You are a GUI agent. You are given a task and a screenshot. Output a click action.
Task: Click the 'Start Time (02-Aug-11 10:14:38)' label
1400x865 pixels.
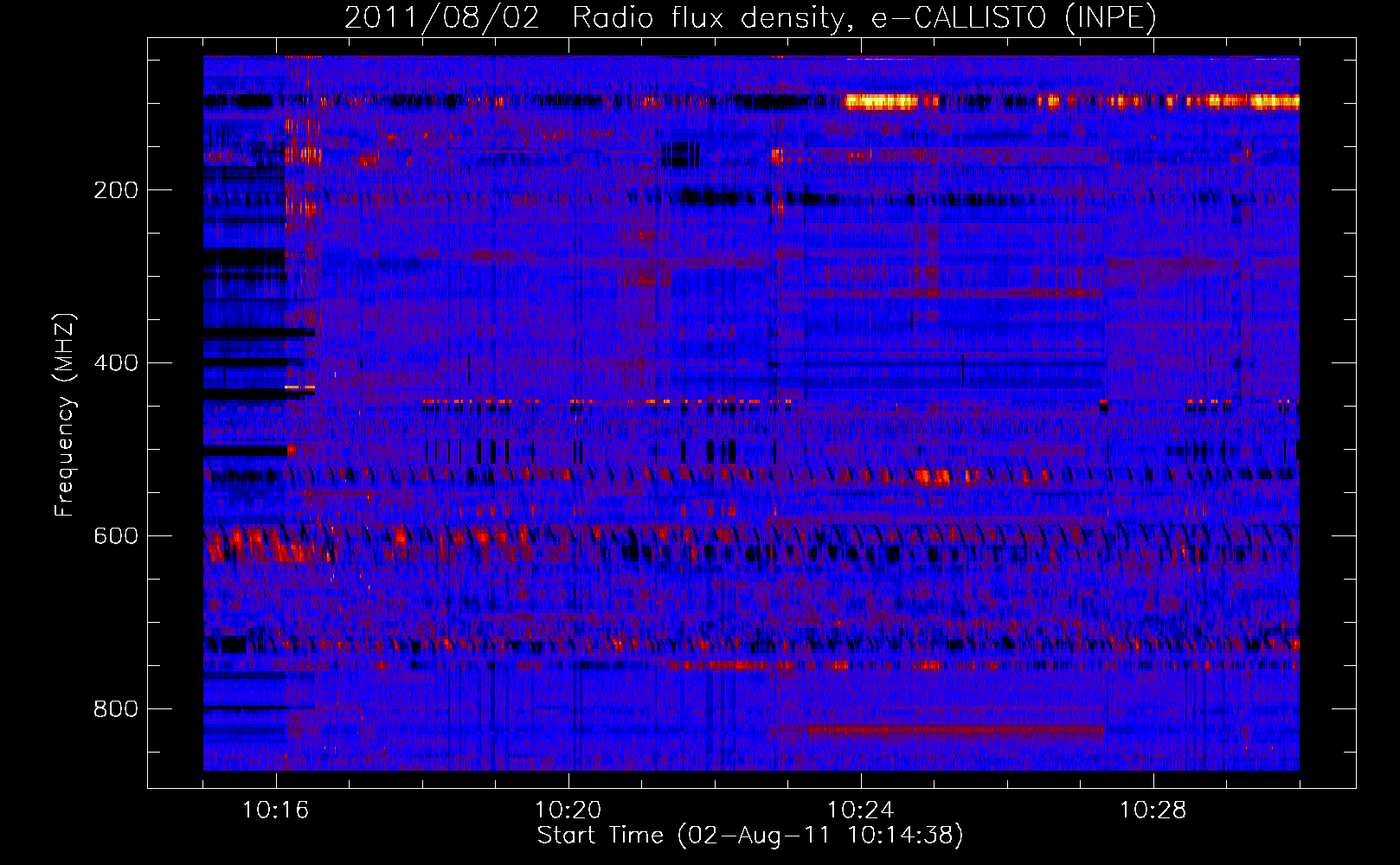pos(750,836)
